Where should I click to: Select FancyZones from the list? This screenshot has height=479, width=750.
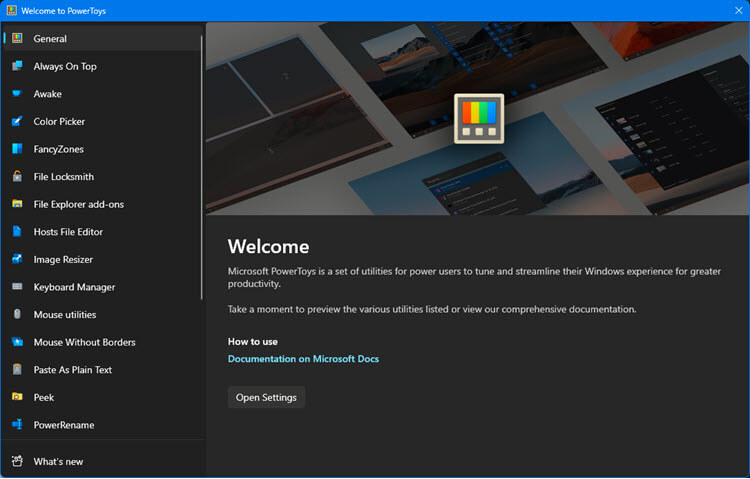click(101, 149)
